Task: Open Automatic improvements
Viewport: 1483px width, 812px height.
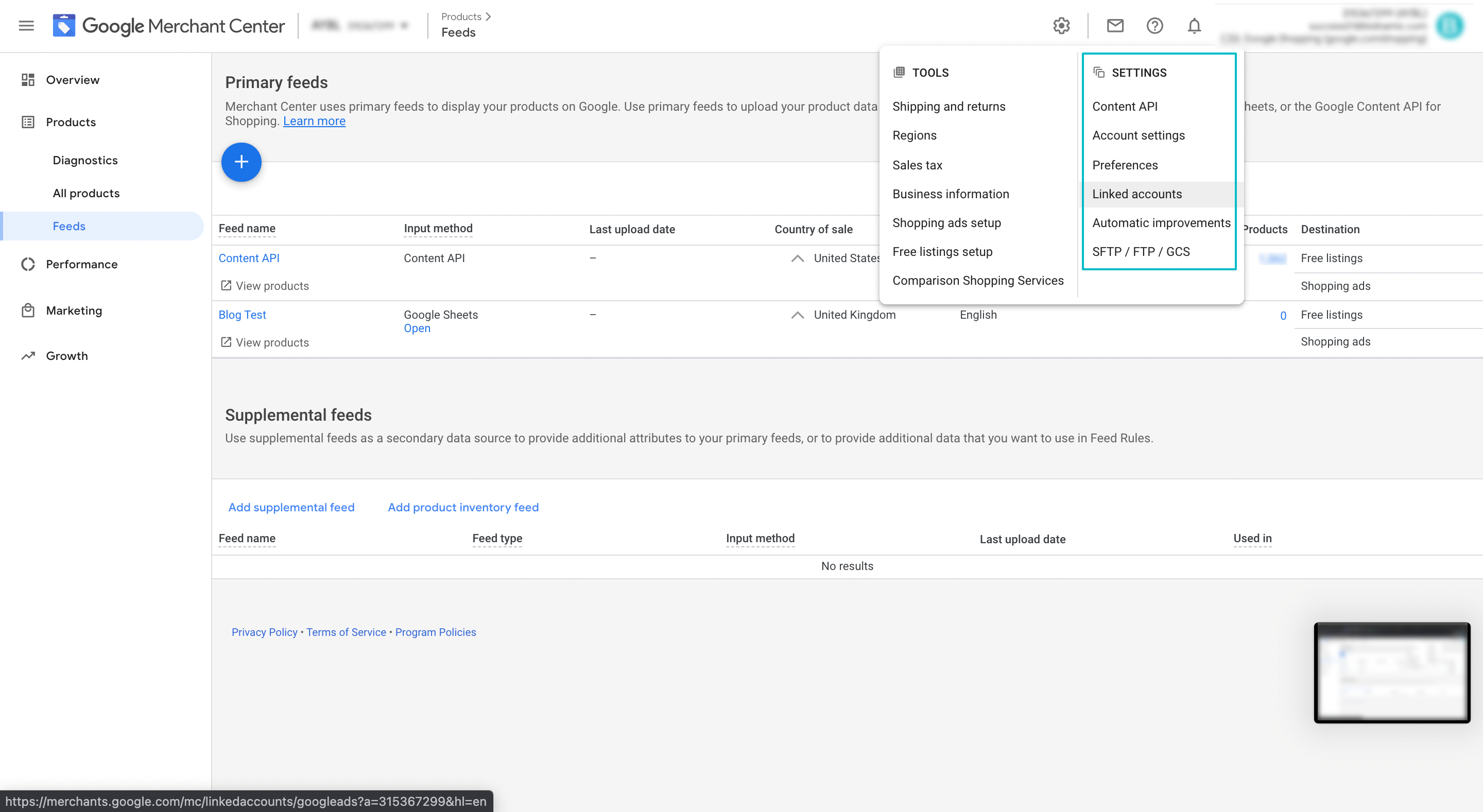Action: [x=1161, y=223]
